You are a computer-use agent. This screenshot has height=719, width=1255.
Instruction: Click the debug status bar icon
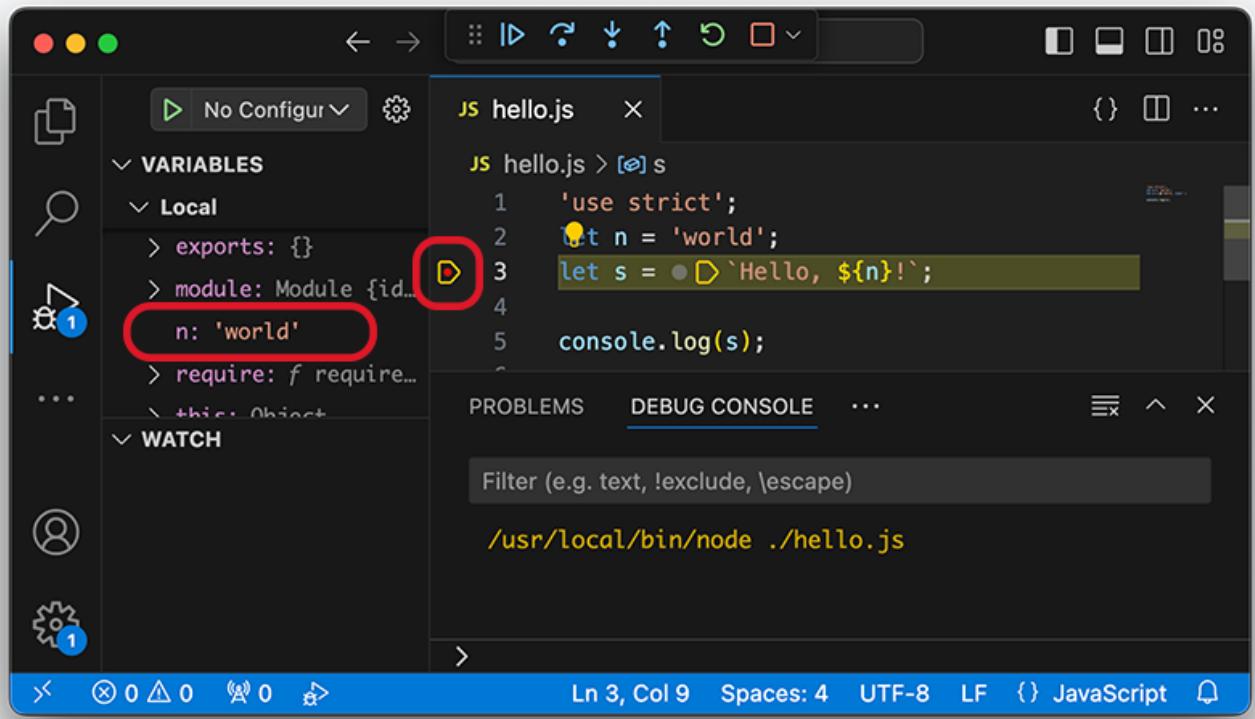316,693
